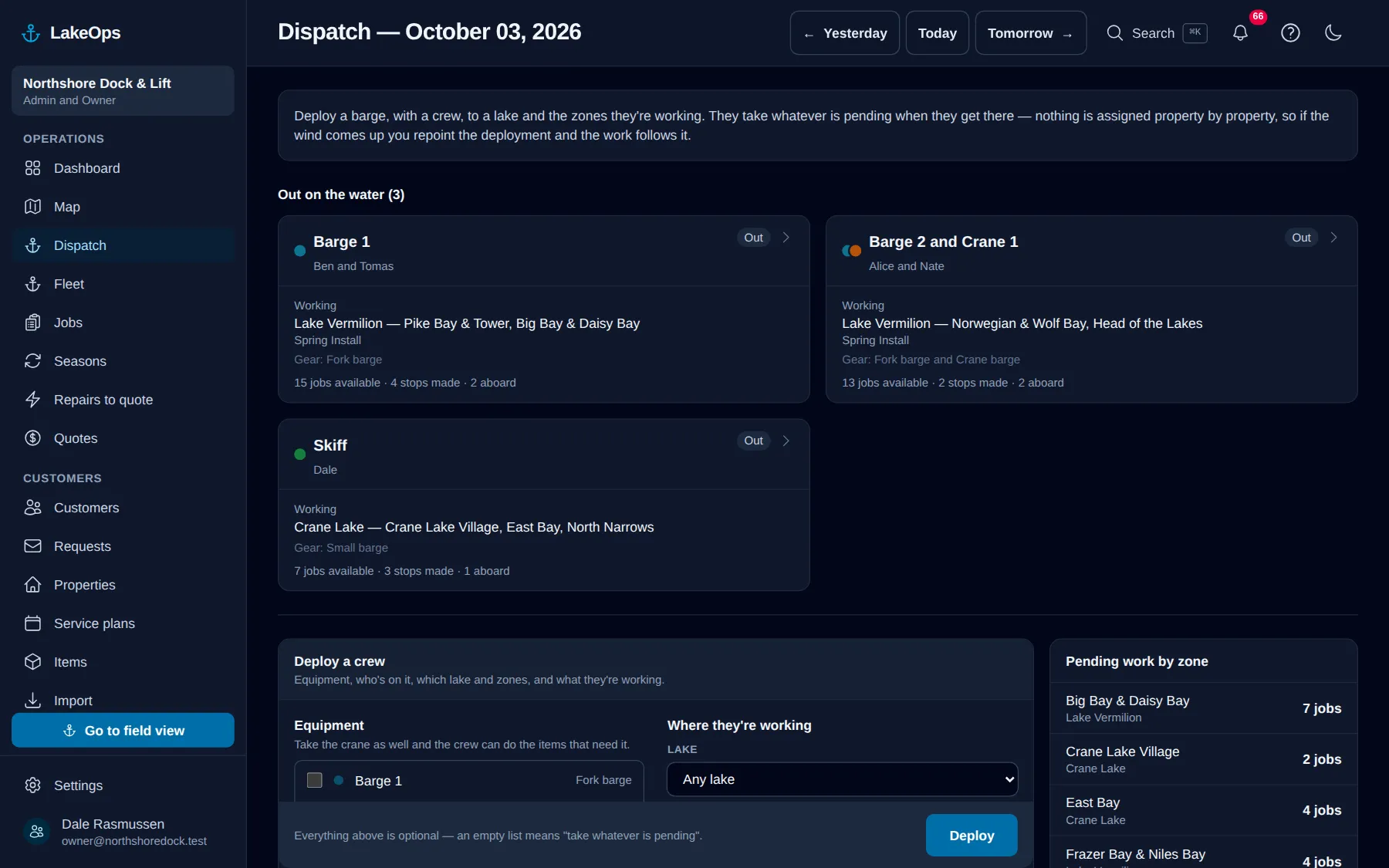Open Requests in the sidebar
Image resolution: width=1389 pixels, height=868 pixels.
pos(123,546)
